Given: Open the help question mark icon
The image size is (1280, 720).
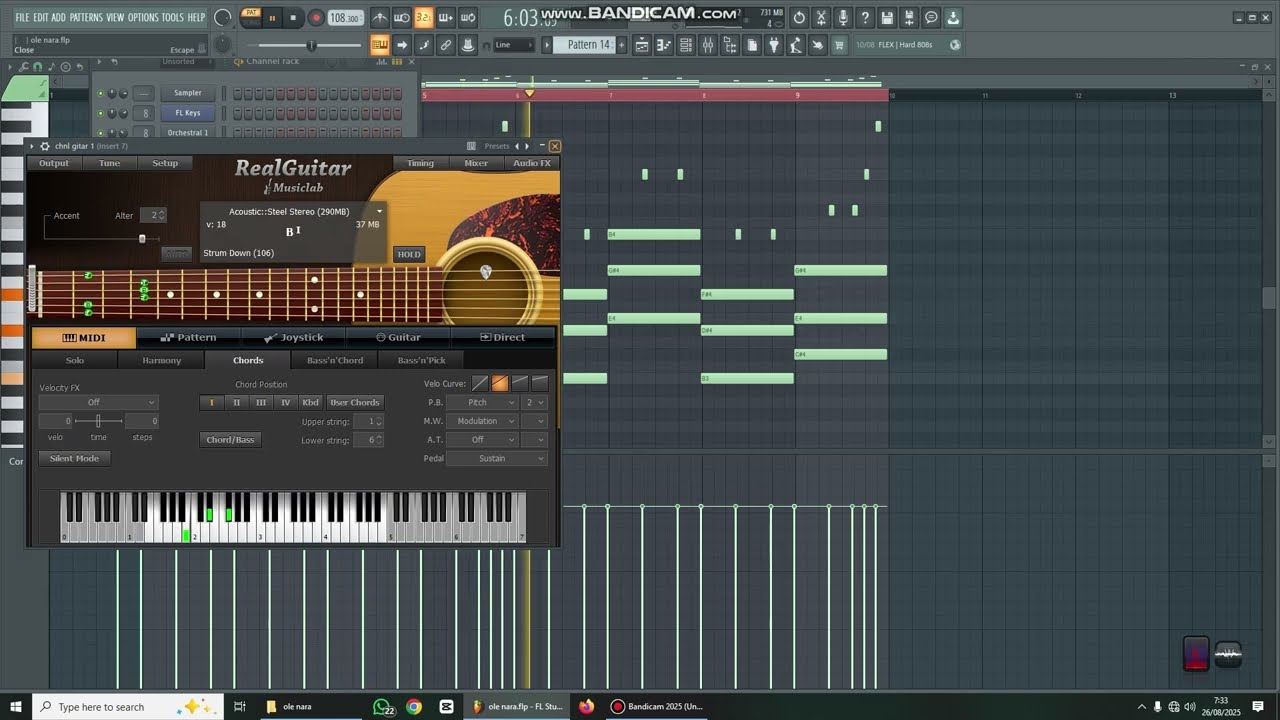Looking at the screenshot, I should [x=865, y=18].
